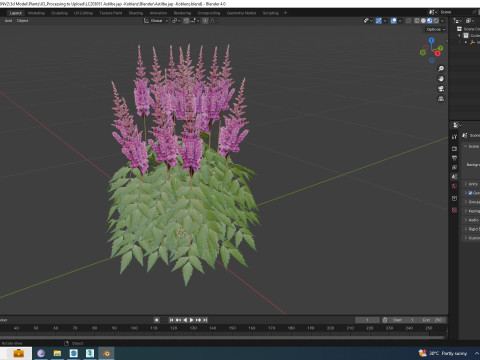Open the viewport shading options arrow
This screenshot has width=480, height=360.
pos(443,21)
